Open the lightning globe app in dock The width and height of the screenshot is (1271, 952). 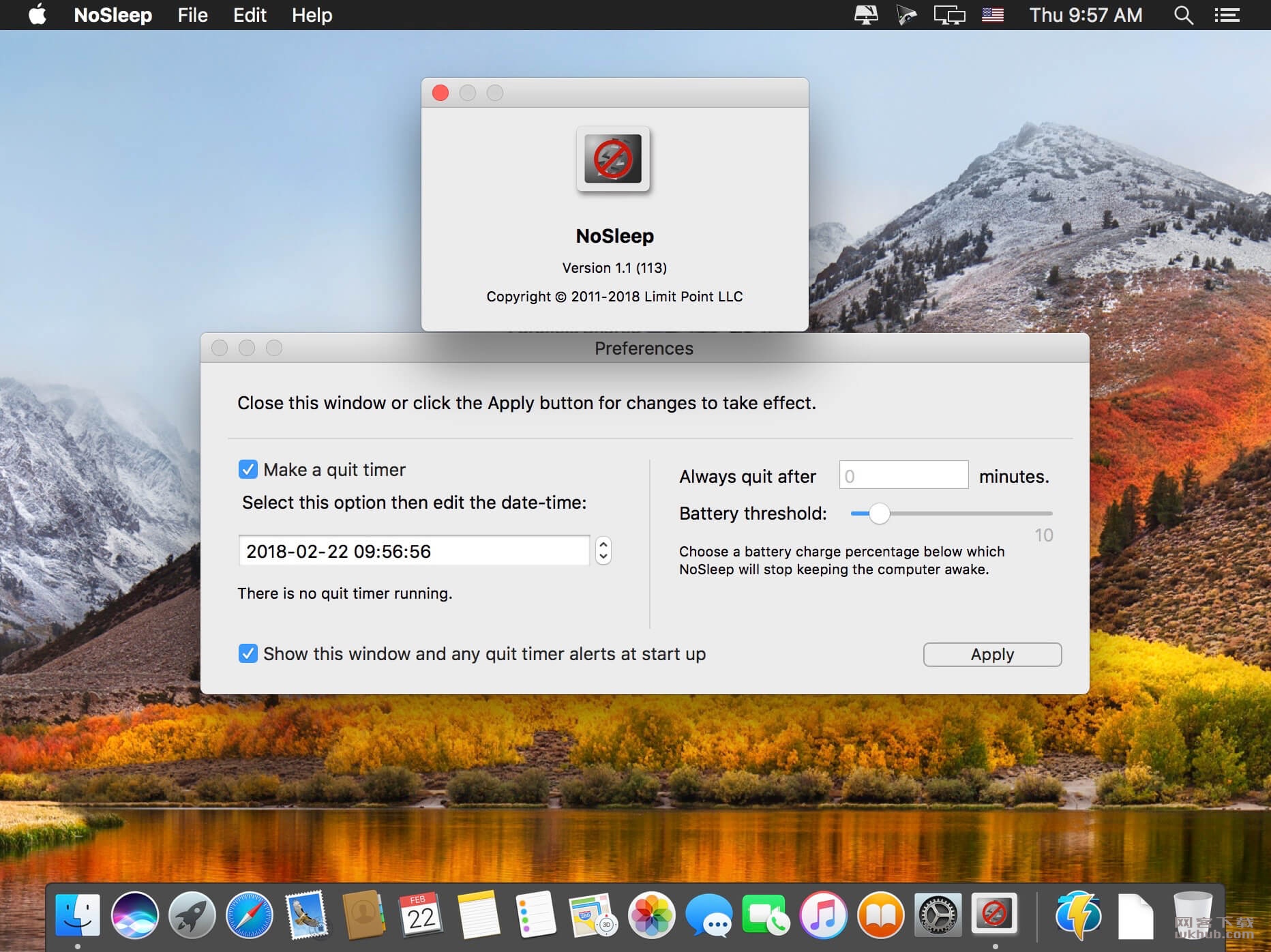point(1079,915)
